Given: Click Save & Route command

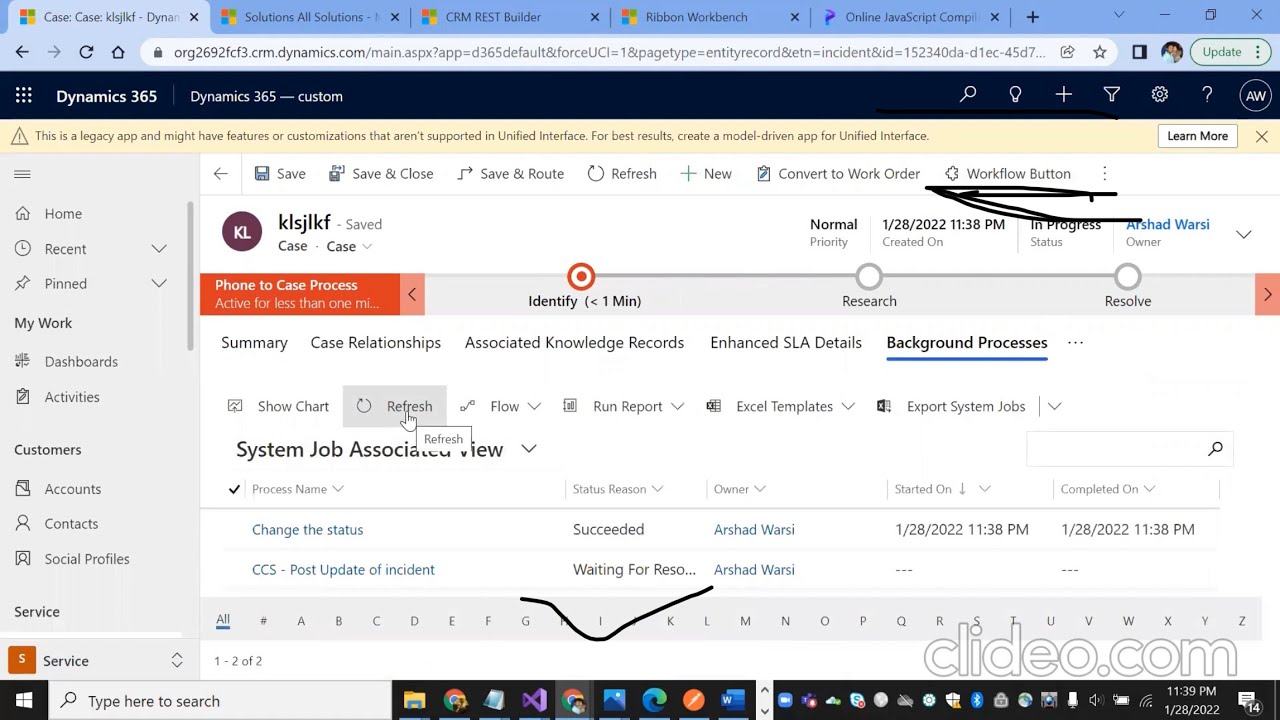Looking at the screenshot, I should click(x=510, y=174).
